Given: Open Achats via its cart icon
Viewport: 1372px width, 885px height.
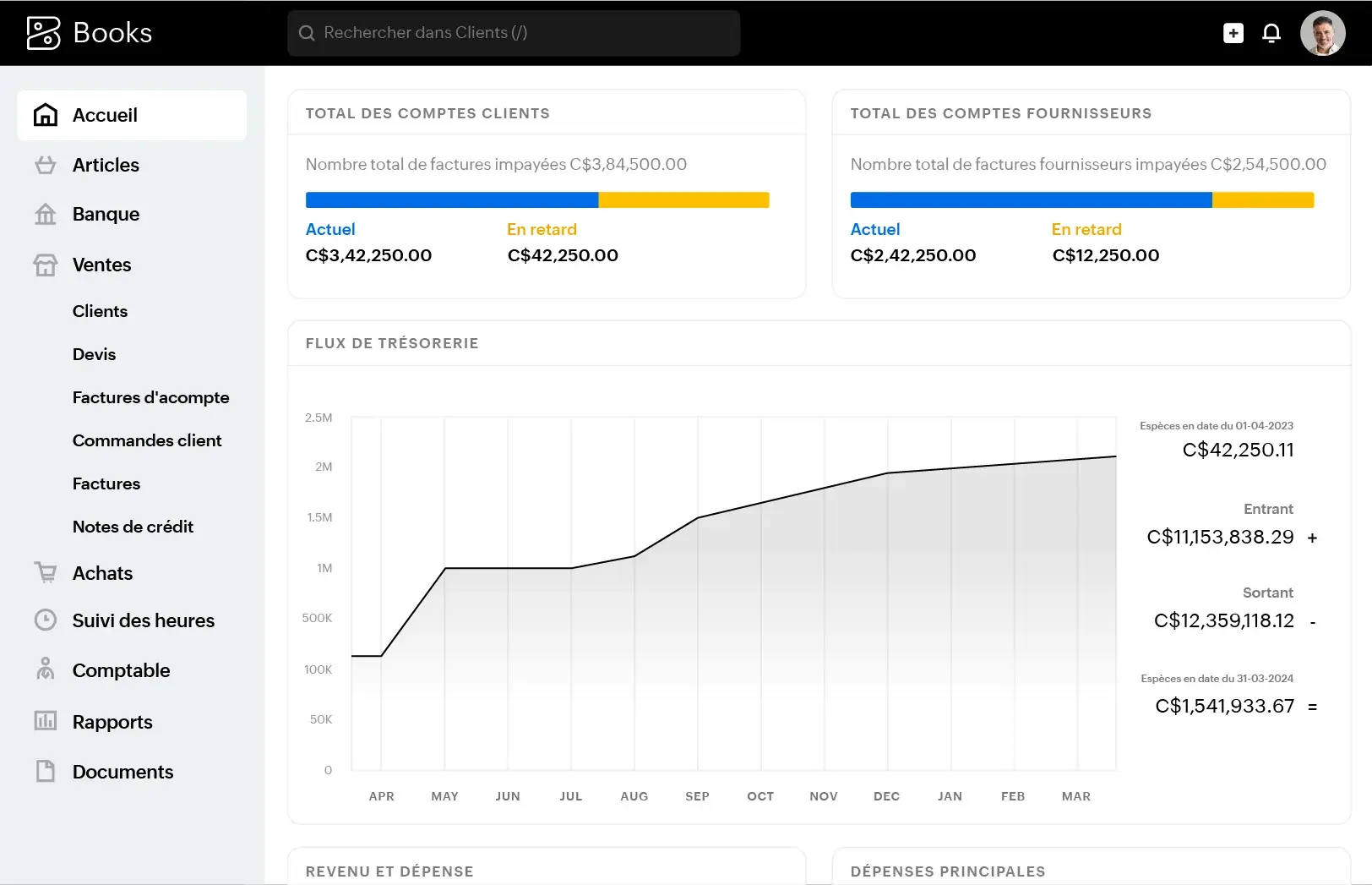Looking at the screenshot, I should [46, 572].
